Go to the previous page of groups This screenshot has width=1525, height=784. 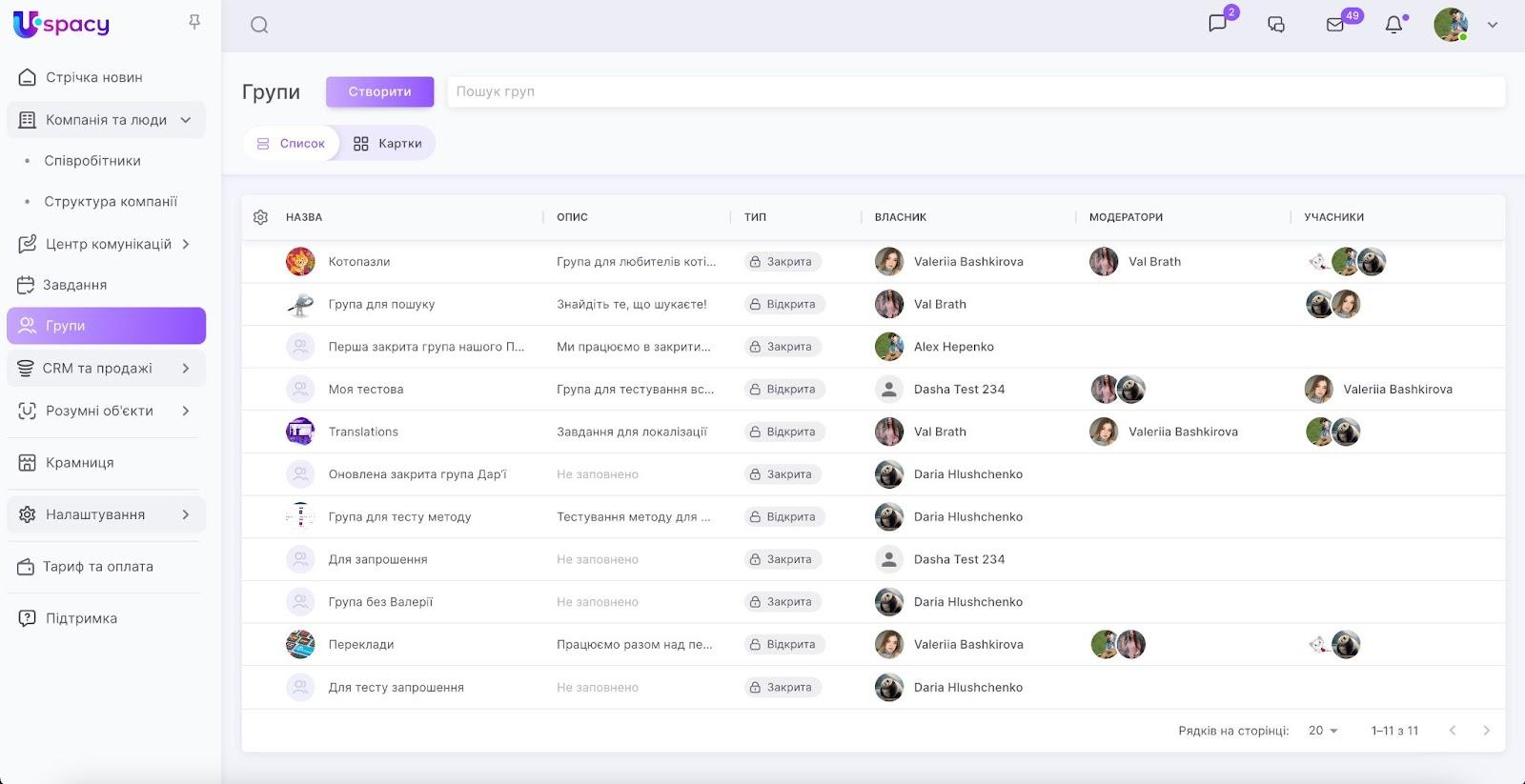pyautogui.click(x=1453, y=731)
